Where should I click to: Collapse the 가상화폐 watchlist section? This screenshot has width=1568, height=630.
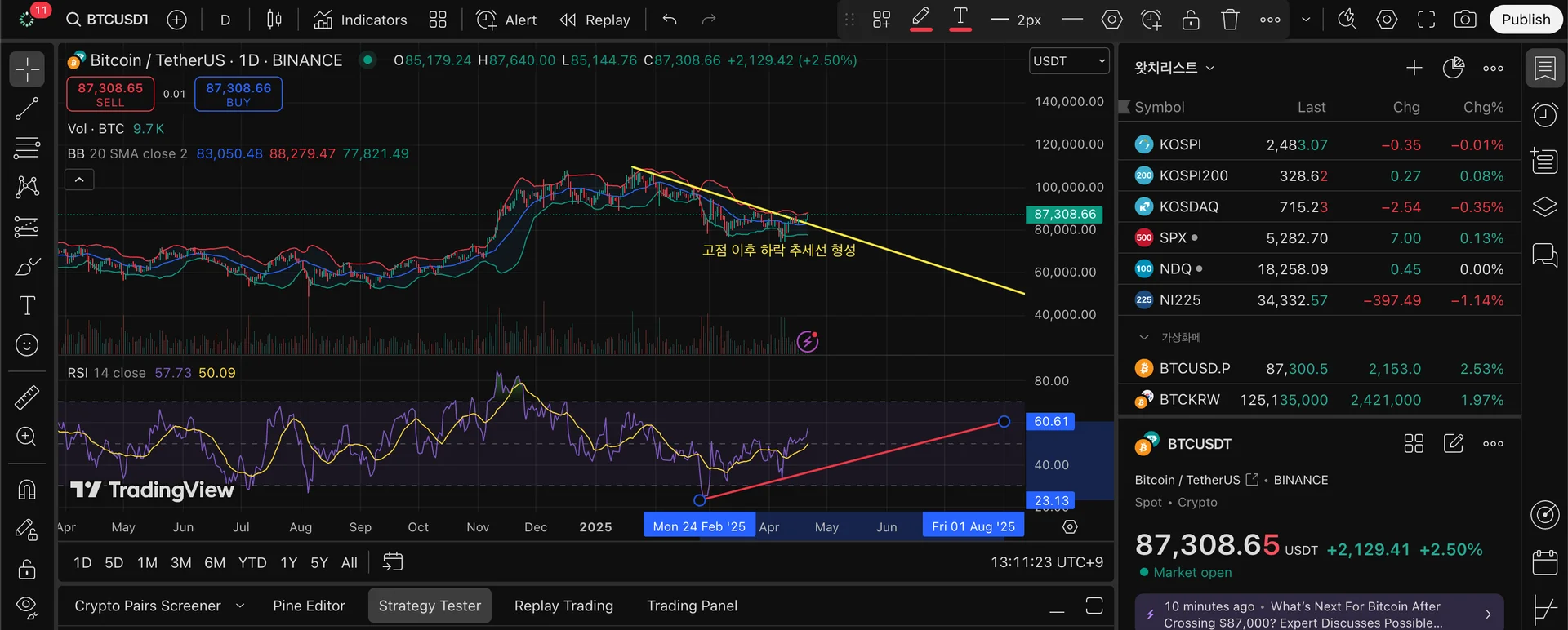1144,337
